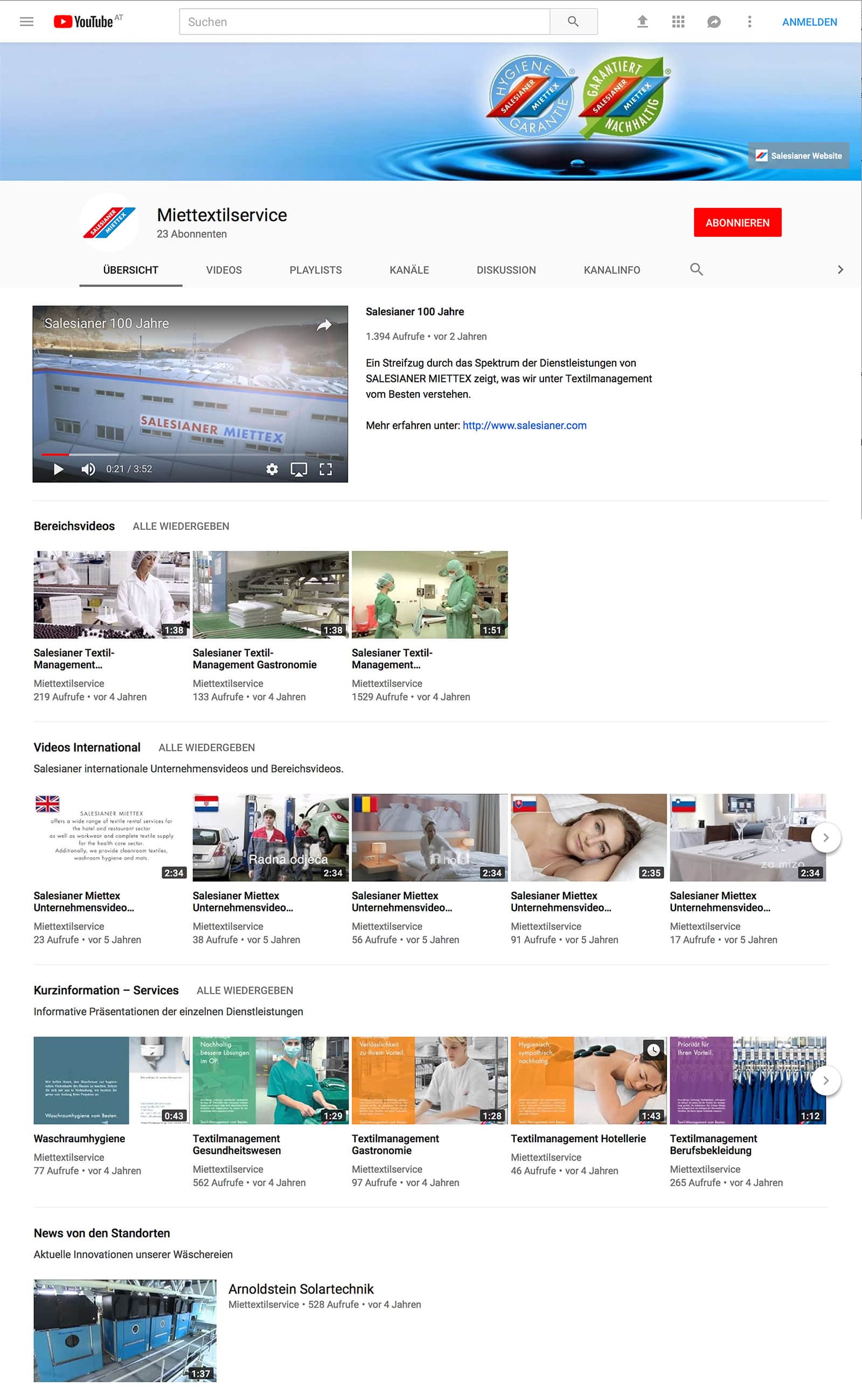Click '1.394 Aufrufe • vor 2 Jahren' text
Image resolution: width=862 pixels, height=1400 pixels.
coord(426,336)
